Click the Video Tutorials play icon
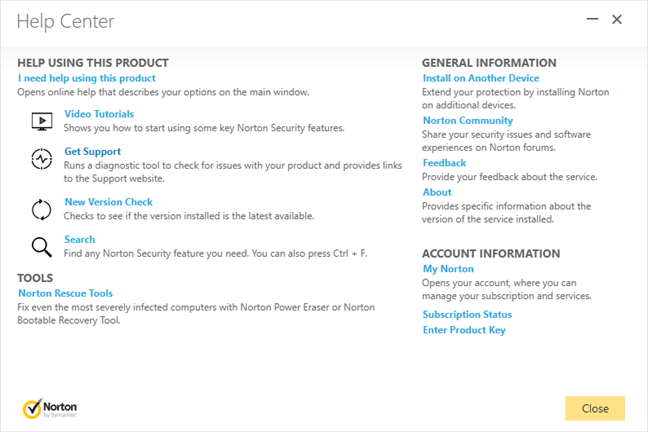This screenshot has height=432, width=648. point(42,122)
